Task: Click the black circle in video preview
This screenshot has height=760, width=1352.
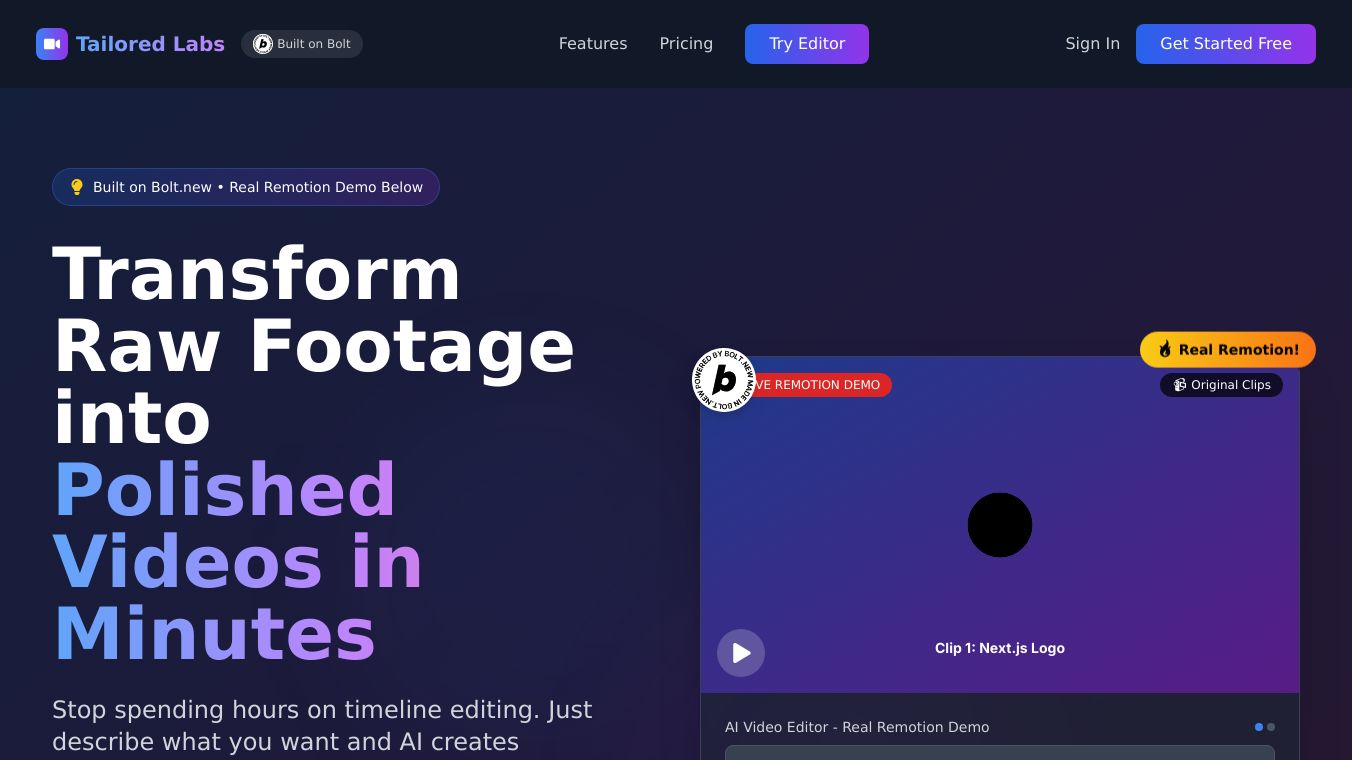Action: coord(1000,525)
